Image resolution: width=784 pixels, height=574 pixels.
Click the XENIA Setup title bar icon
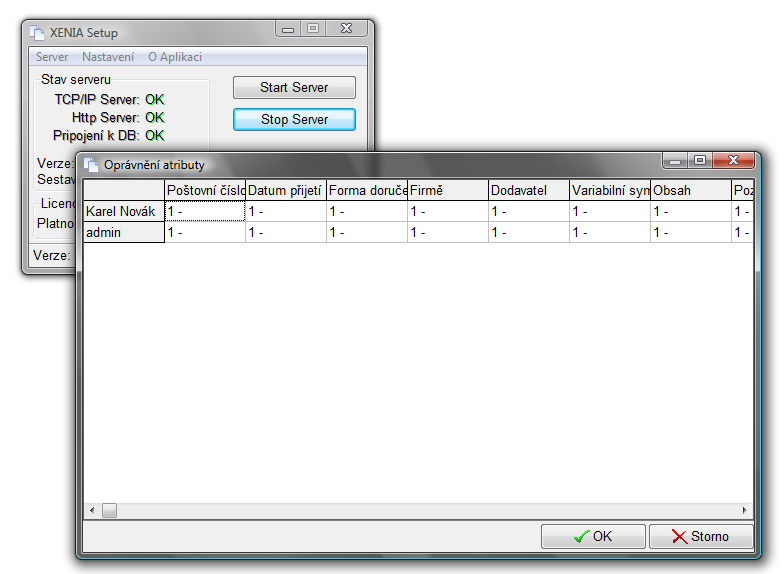tap(37, 33)
